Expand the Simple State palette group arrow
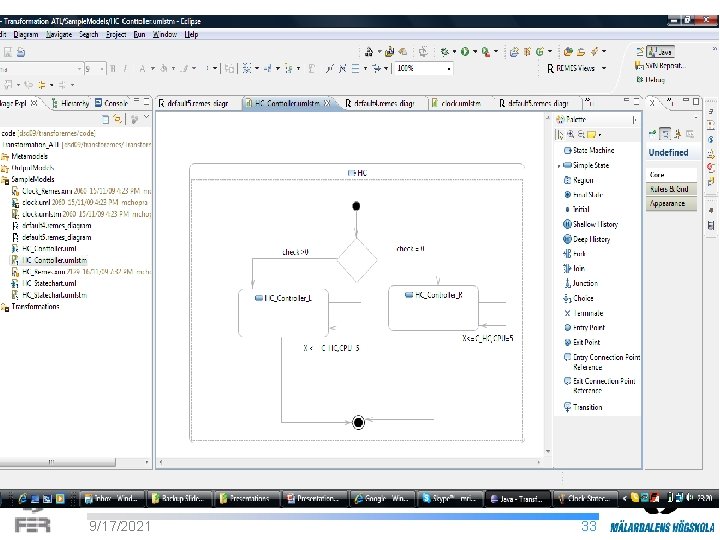The height and width of the screenshot is (540, 720). pos(559,165)
